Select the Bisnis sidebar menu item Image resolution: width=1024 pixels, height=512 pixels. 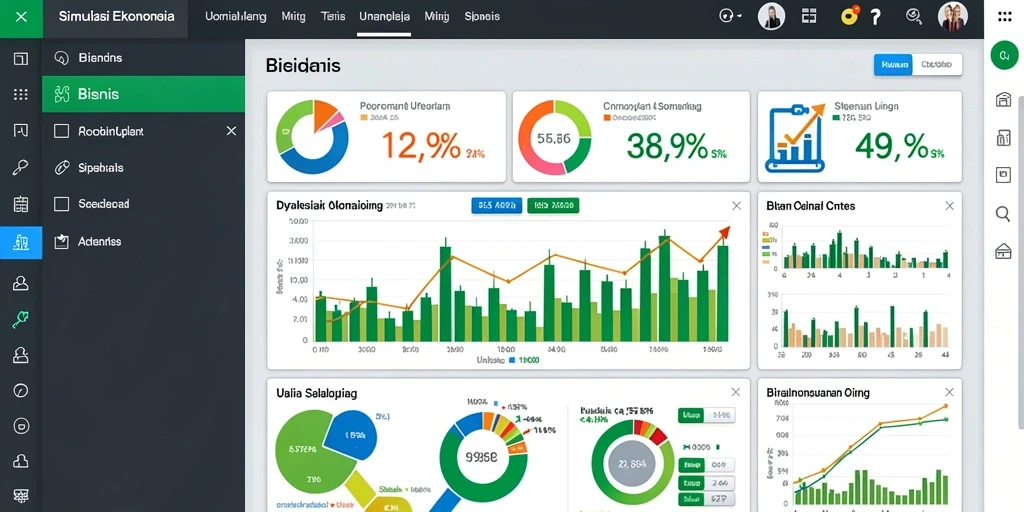[x=144, y=94]
